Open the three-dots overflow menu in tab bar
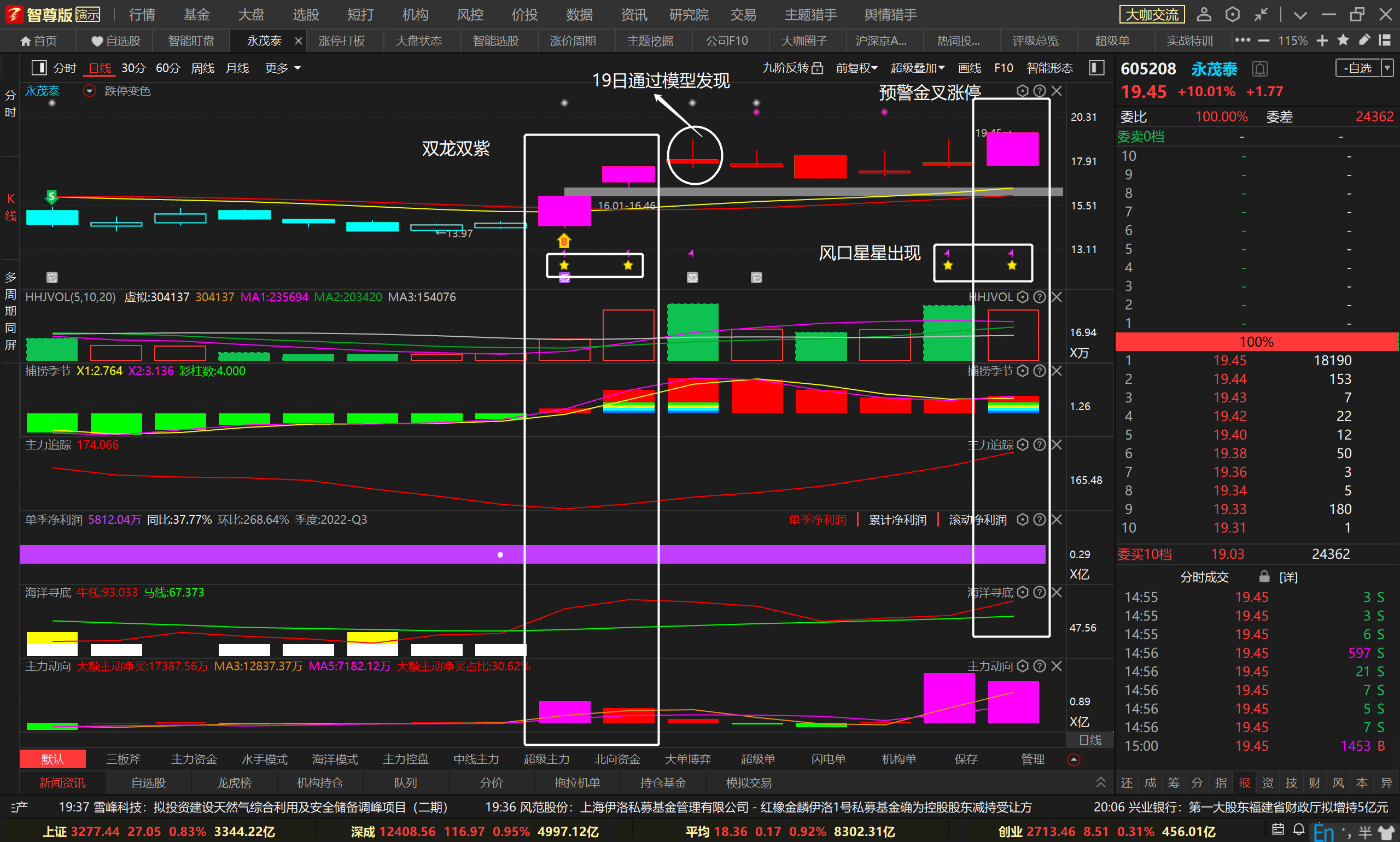The width and height of the screenshot is (1400, 842). click(1243, 40)
